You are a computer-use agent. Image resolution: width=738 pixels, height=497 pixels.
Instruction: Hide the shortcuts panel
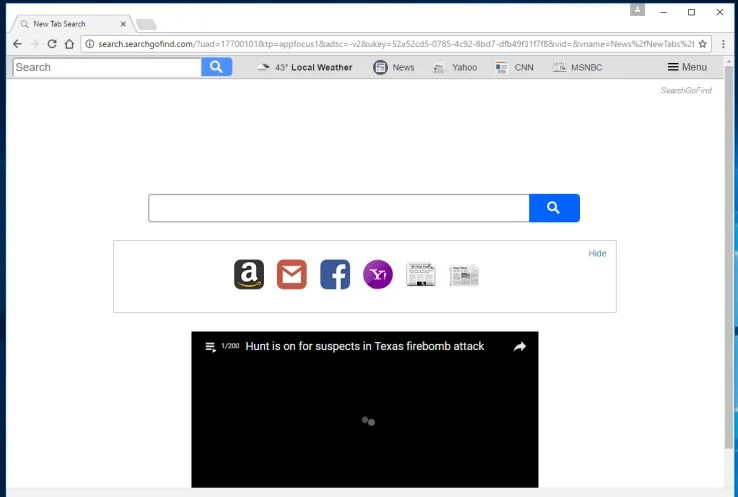597,254
